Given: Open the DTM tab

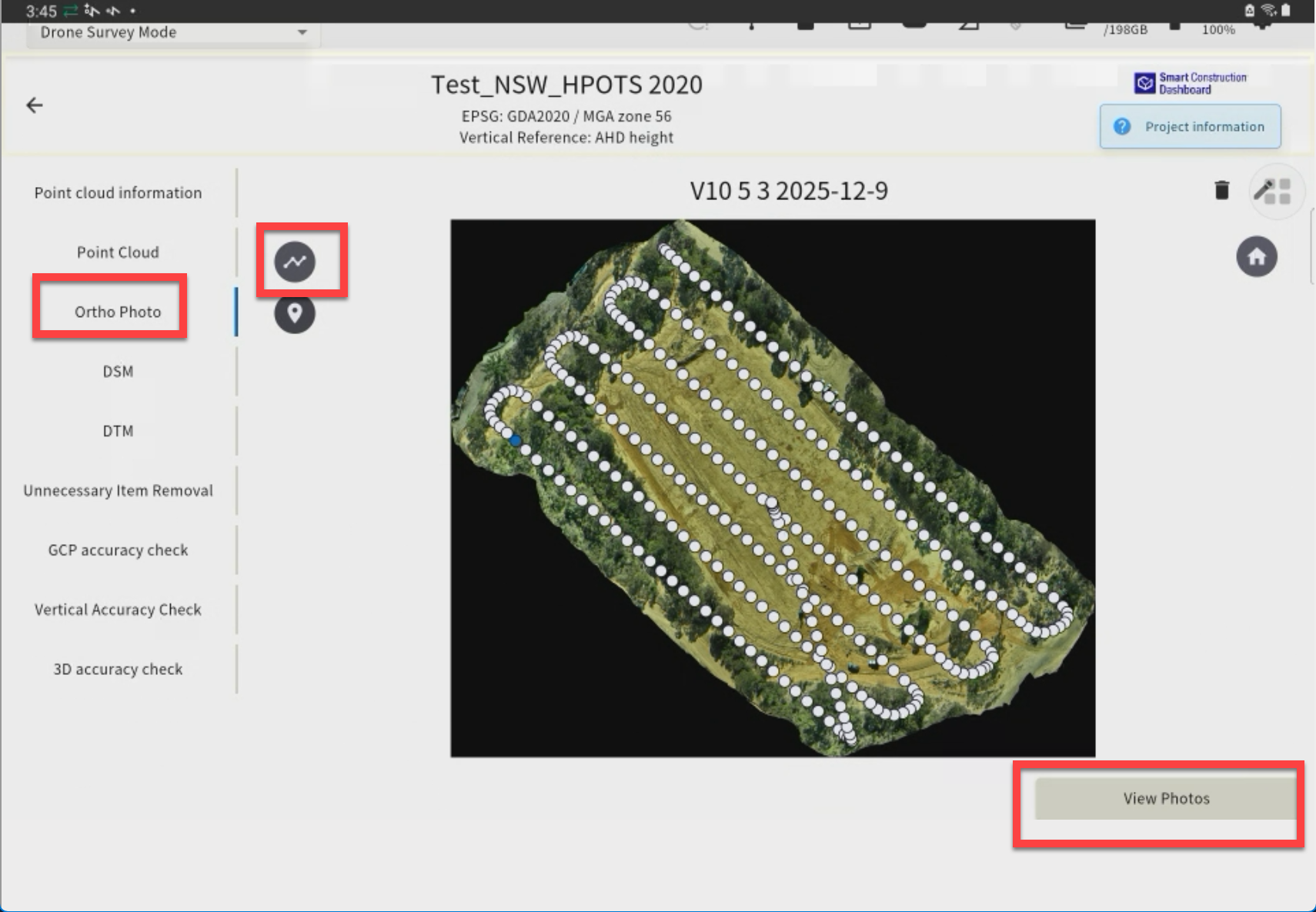Looking at the screenshot, I should (x=118, y=431).
